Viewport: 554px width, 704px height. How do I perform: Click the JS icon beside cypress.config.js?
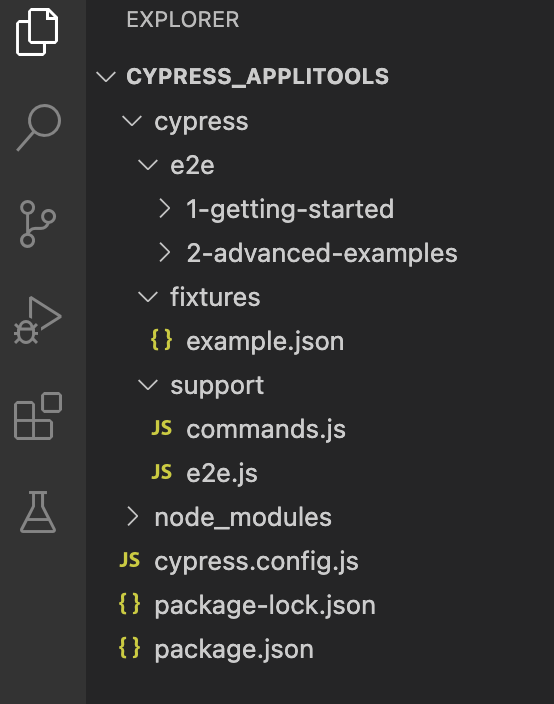click(x=130, y=560)
